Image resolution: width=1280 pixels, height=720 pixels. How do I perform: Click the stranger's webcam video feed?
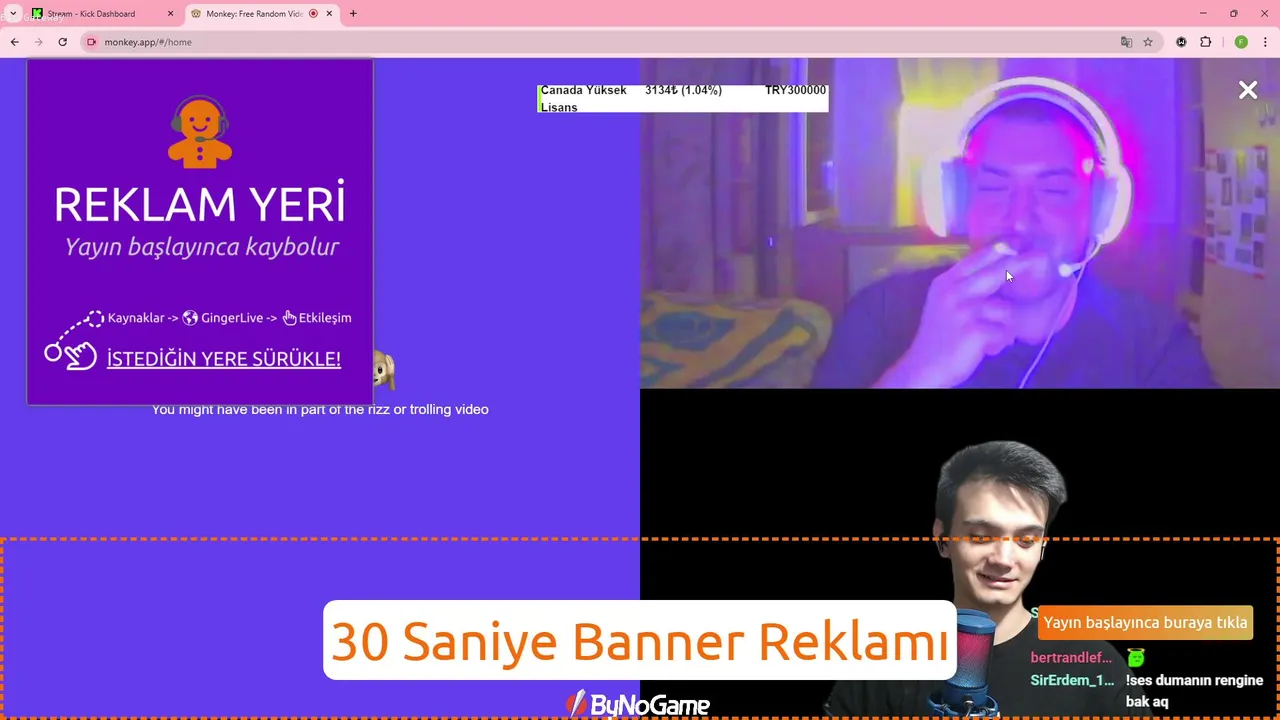(x=960, y=223)
